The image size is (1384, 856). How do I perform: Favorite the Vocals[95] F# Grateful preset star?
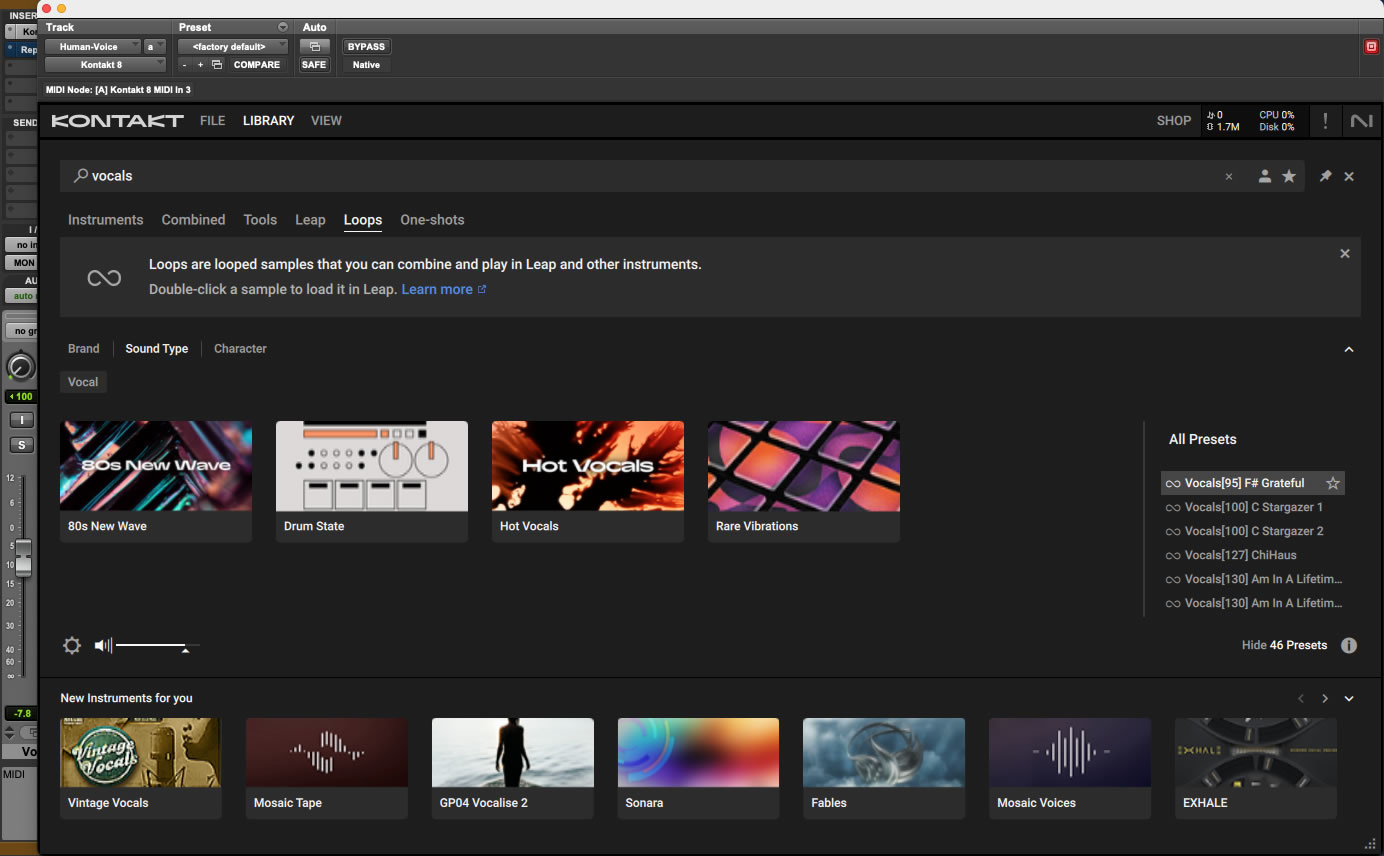pyautogui.click(x=1332, y=483)
